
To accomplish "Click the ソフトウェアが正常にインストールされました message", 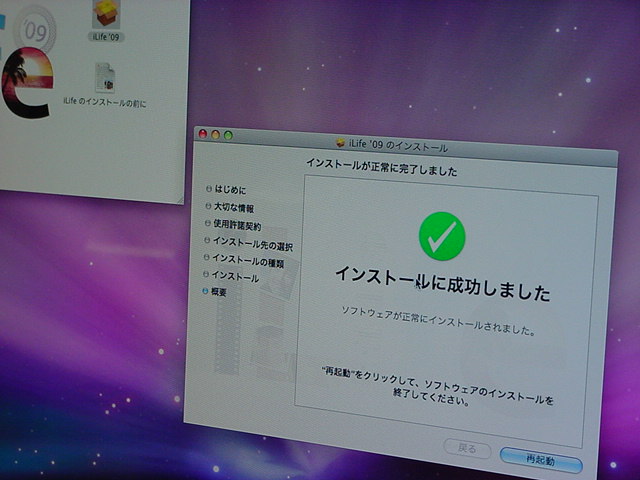I will pyautogui.click(x=438, y=321).
